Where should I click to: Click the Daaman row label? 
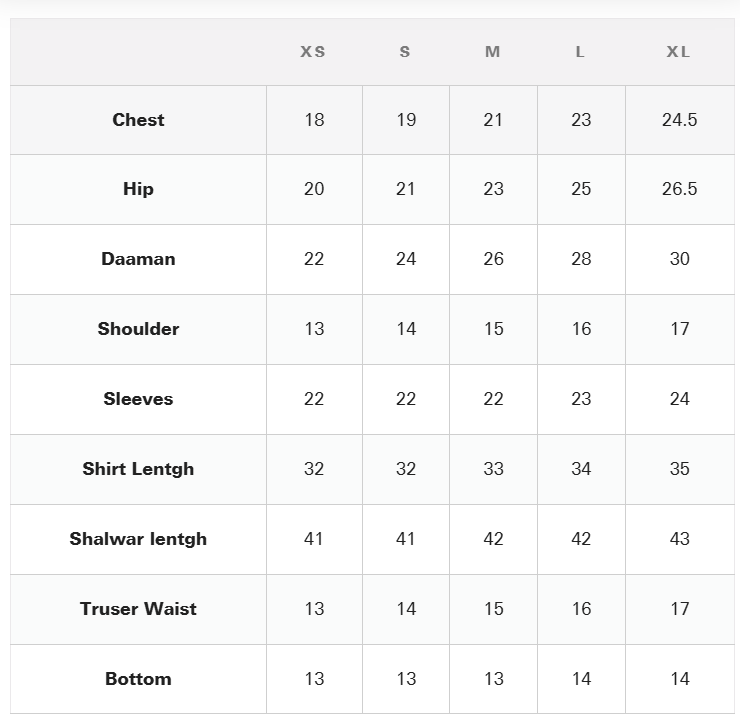(x=138, y=259)
